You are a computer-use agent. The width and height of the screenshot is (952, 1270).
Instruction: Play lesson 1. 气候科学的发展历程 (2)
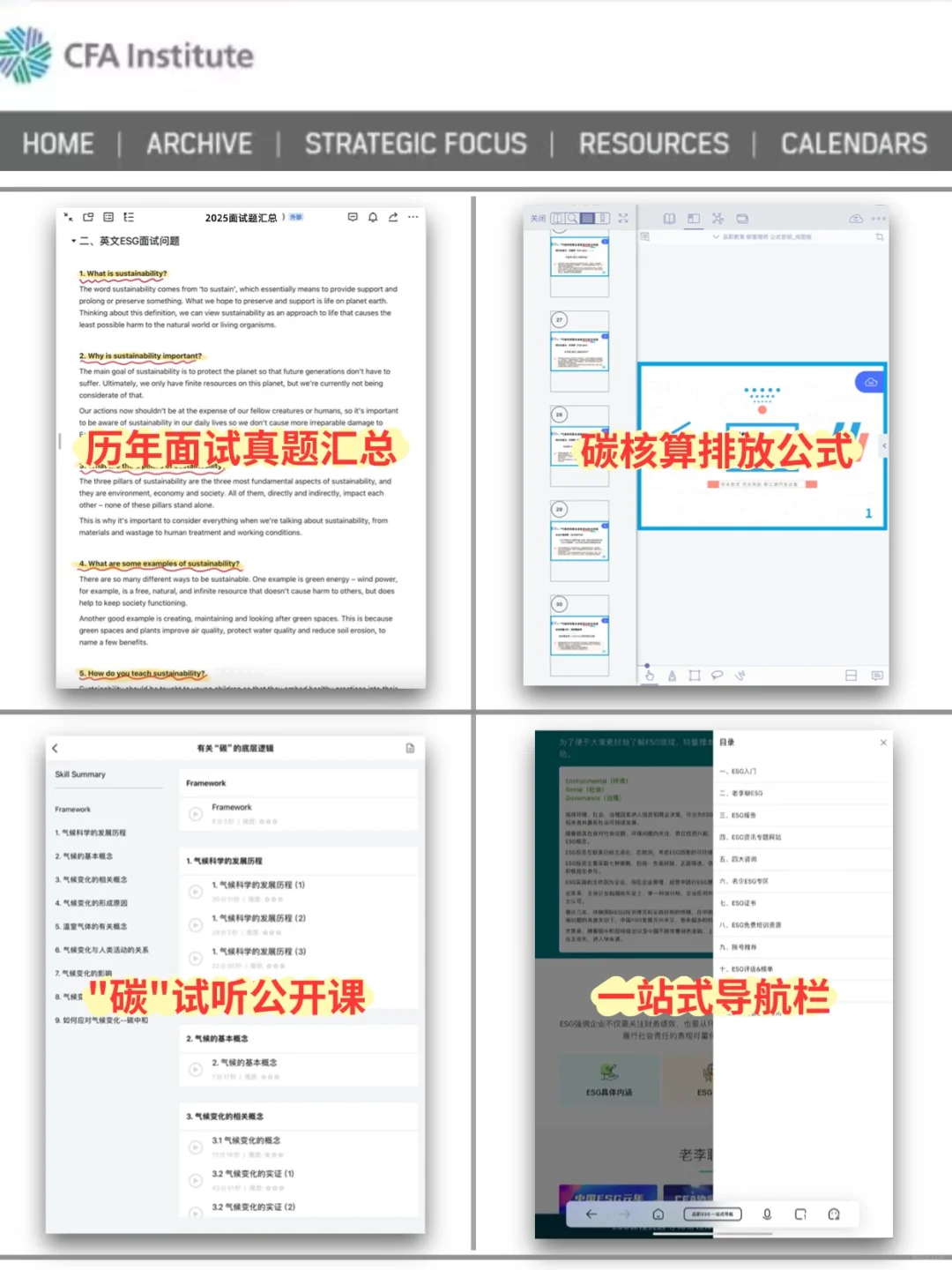click(x=196, y=925)
